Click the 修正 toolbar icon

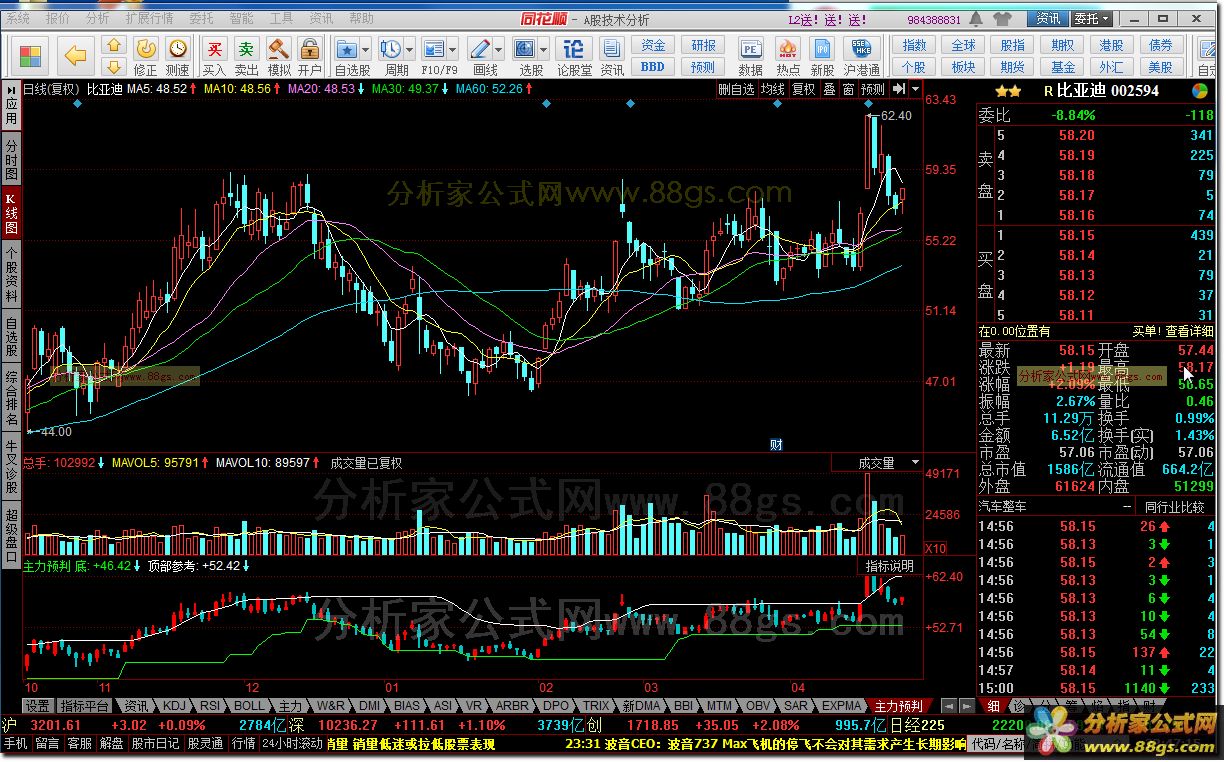pyautogui.click(x=146, y=48)
